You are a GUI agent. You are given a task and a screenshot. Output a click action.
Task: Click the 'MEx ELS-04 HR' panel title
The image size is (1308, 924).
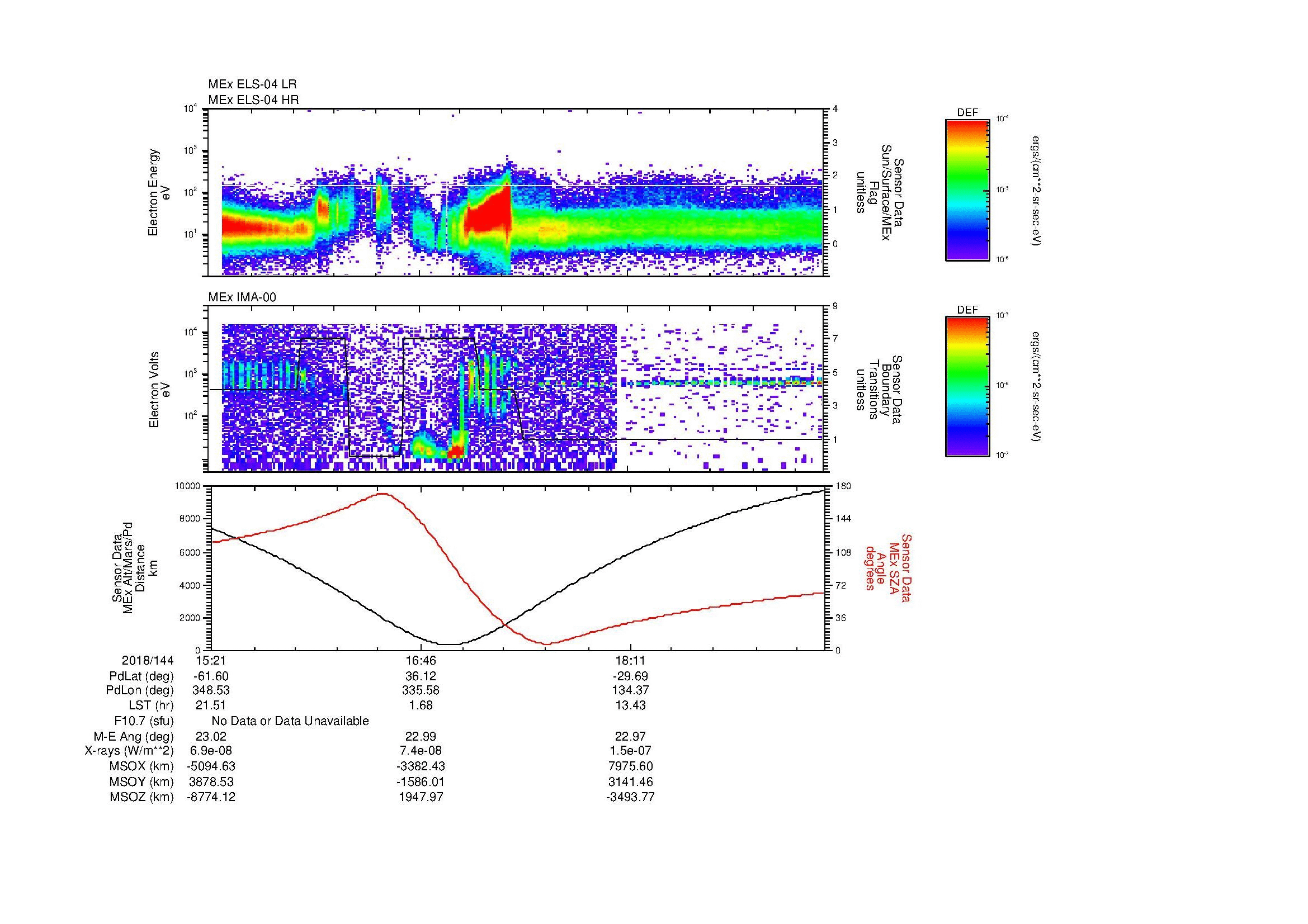[253, 99]
